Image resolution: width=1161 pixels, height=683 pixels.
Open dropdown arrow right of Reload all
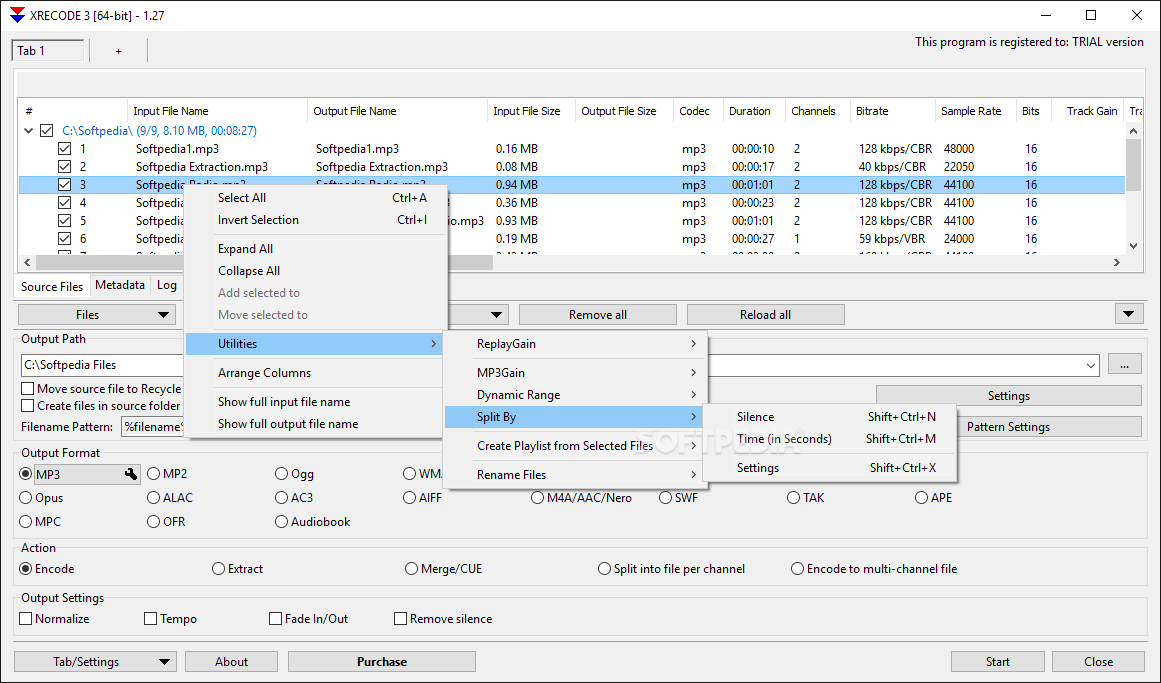pos(1128,314)
